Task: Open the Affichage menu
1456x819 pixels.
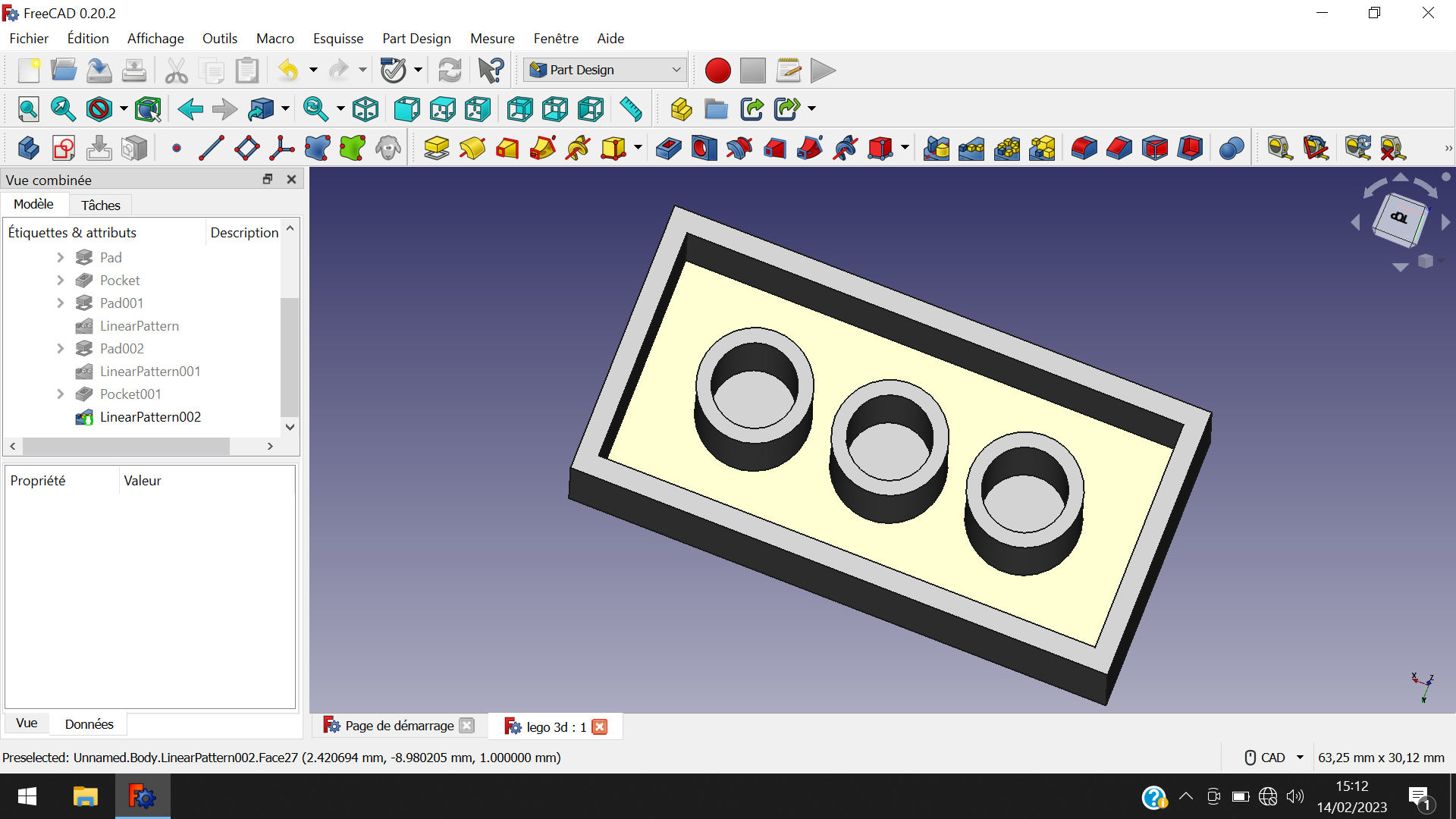Action: click(x=155, y=39)
